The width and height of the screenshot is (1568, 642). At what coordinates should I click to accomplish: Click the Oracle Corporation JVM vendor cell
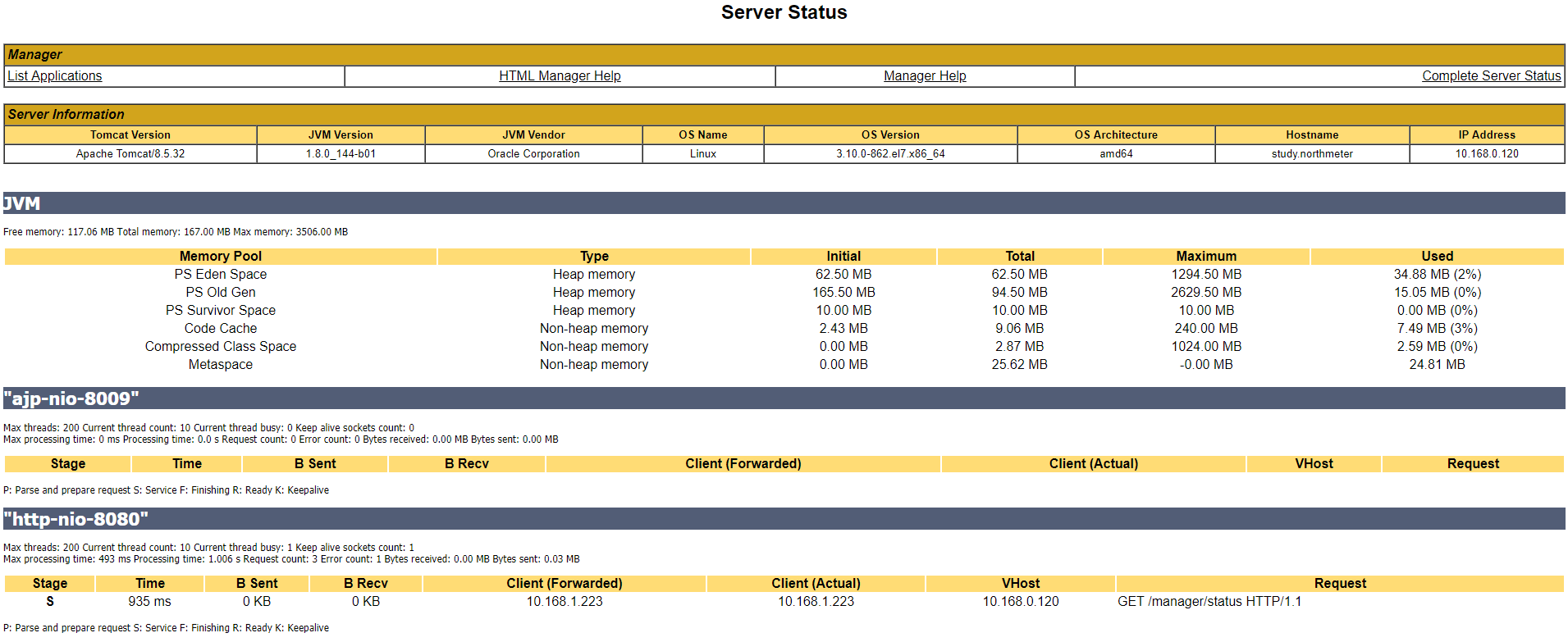pos(533,154)
